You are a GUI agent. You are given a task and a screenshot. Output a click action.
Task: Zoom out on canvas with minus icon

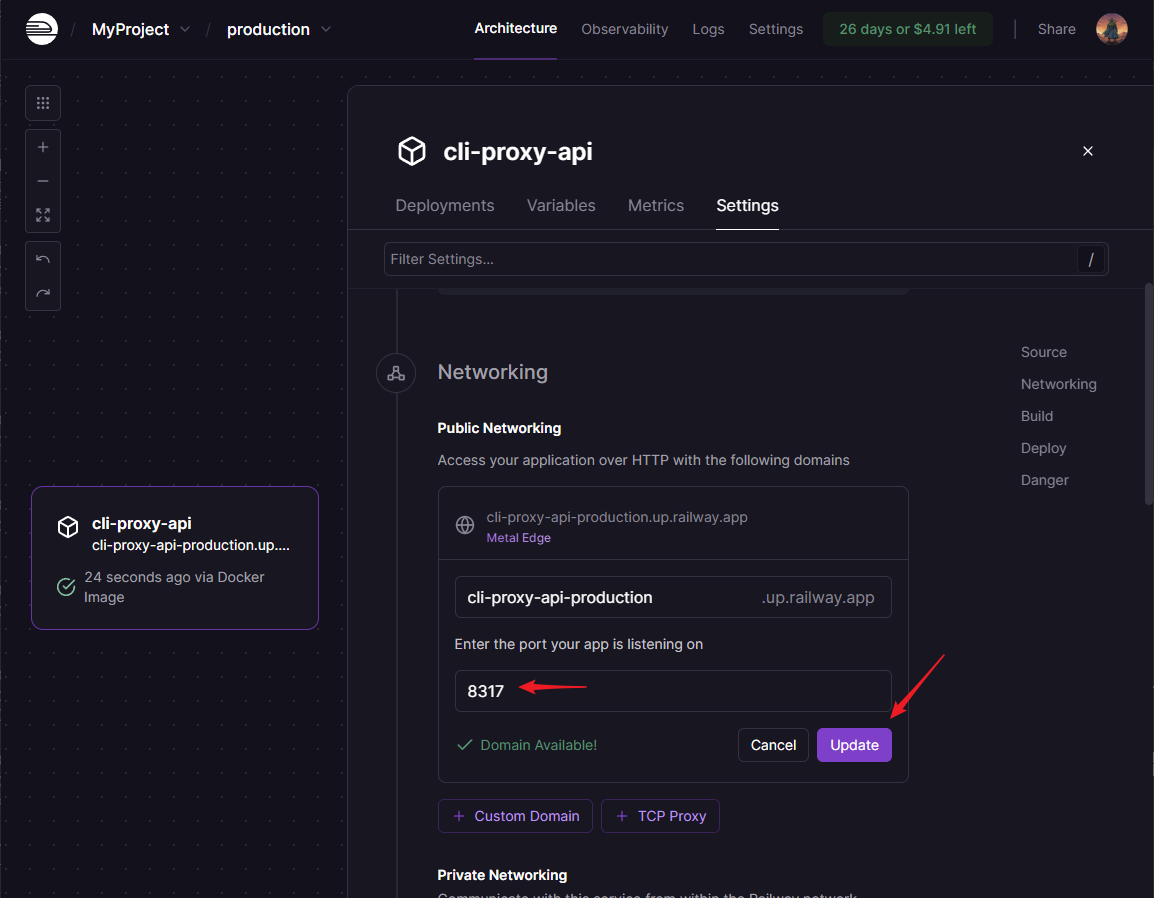coord(43,181)
